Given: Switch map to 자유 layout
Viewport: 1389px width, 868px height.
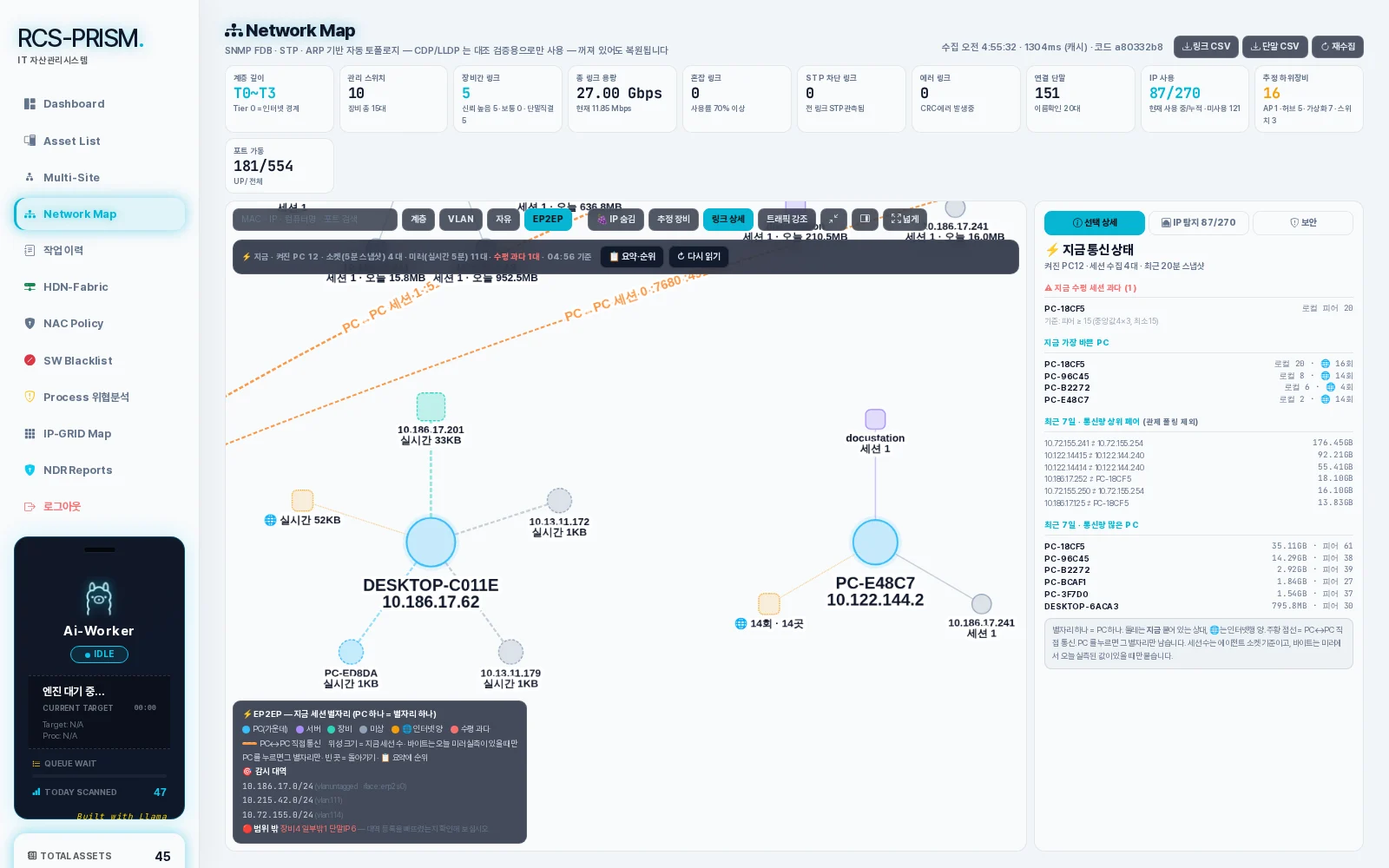Looking at the screenshot, I should 504,220.
